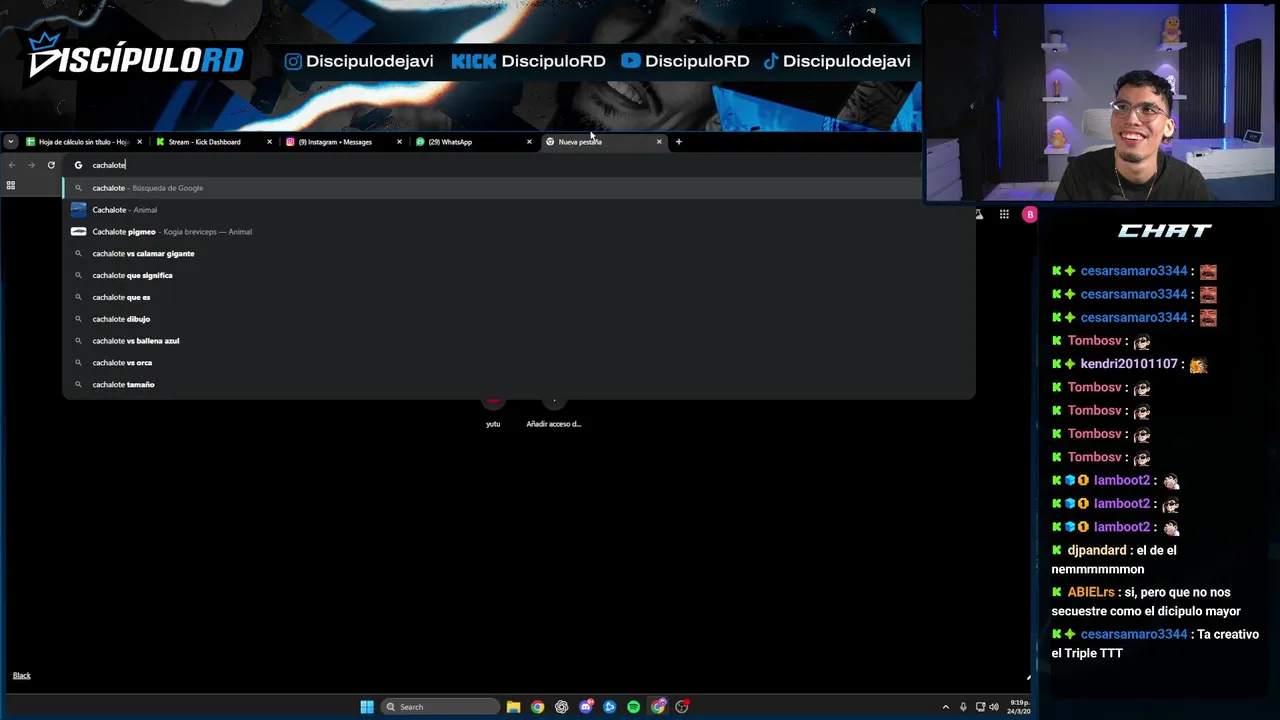Click the Black link at bottom left
1280x720 pixels.
pos(21,676)
